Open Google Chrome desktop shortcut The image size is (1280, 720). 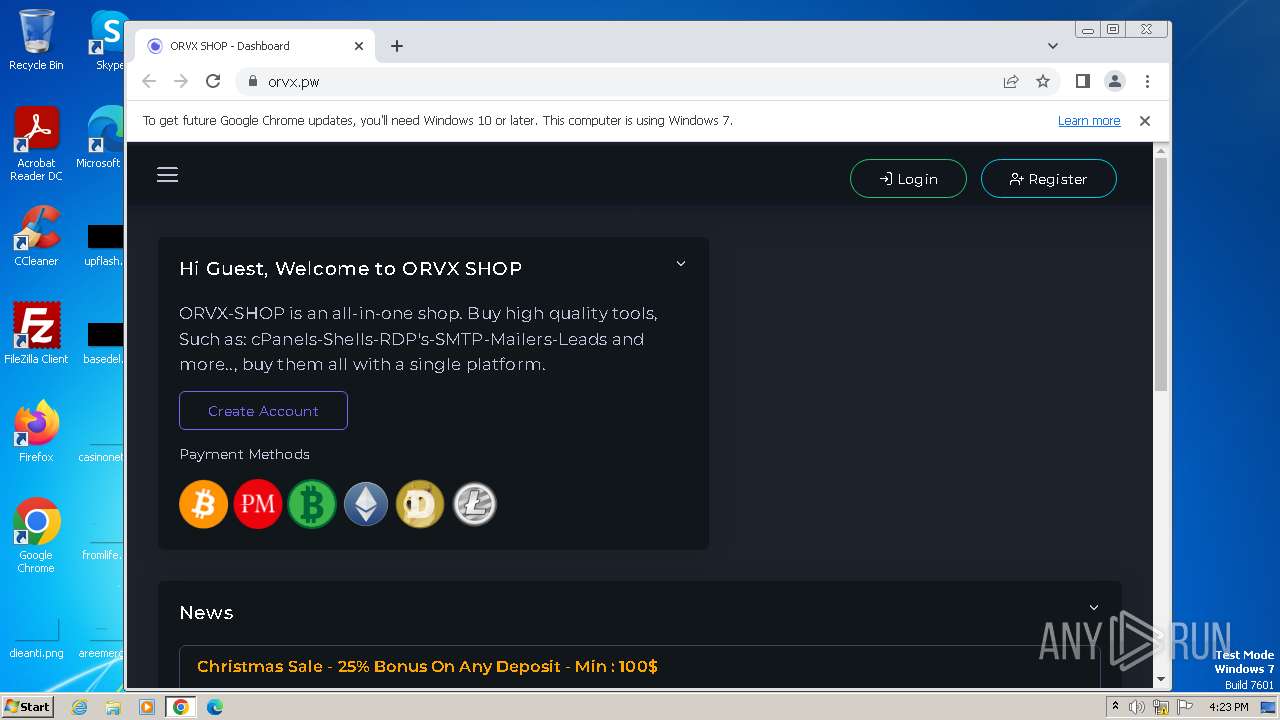36,535
